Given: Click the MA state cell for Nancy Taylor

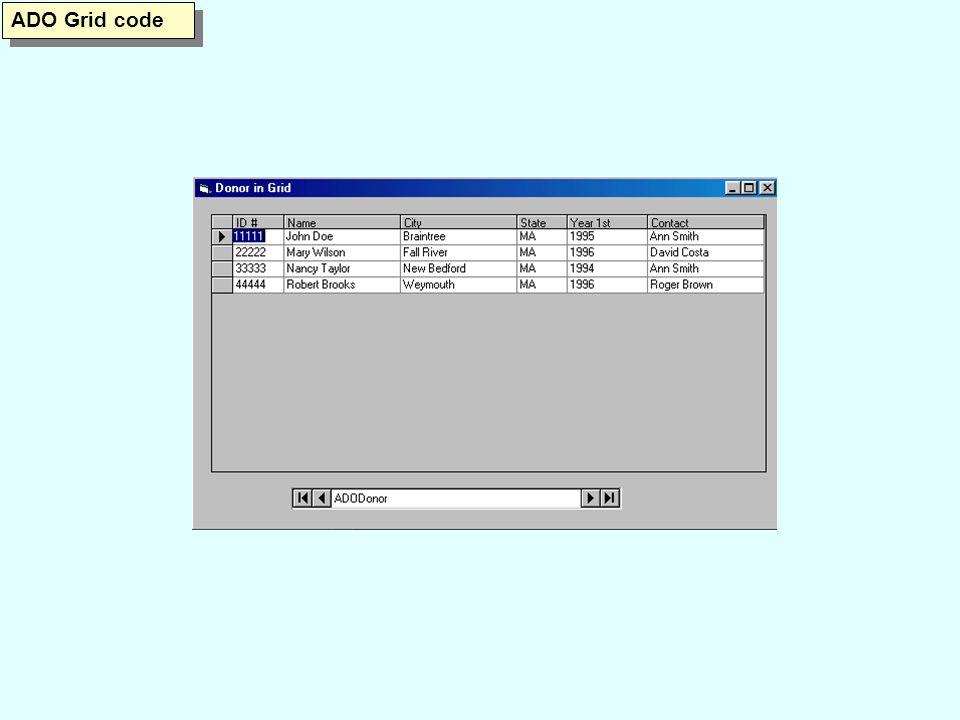Looking at the screenshot, I should pos(542,269).
